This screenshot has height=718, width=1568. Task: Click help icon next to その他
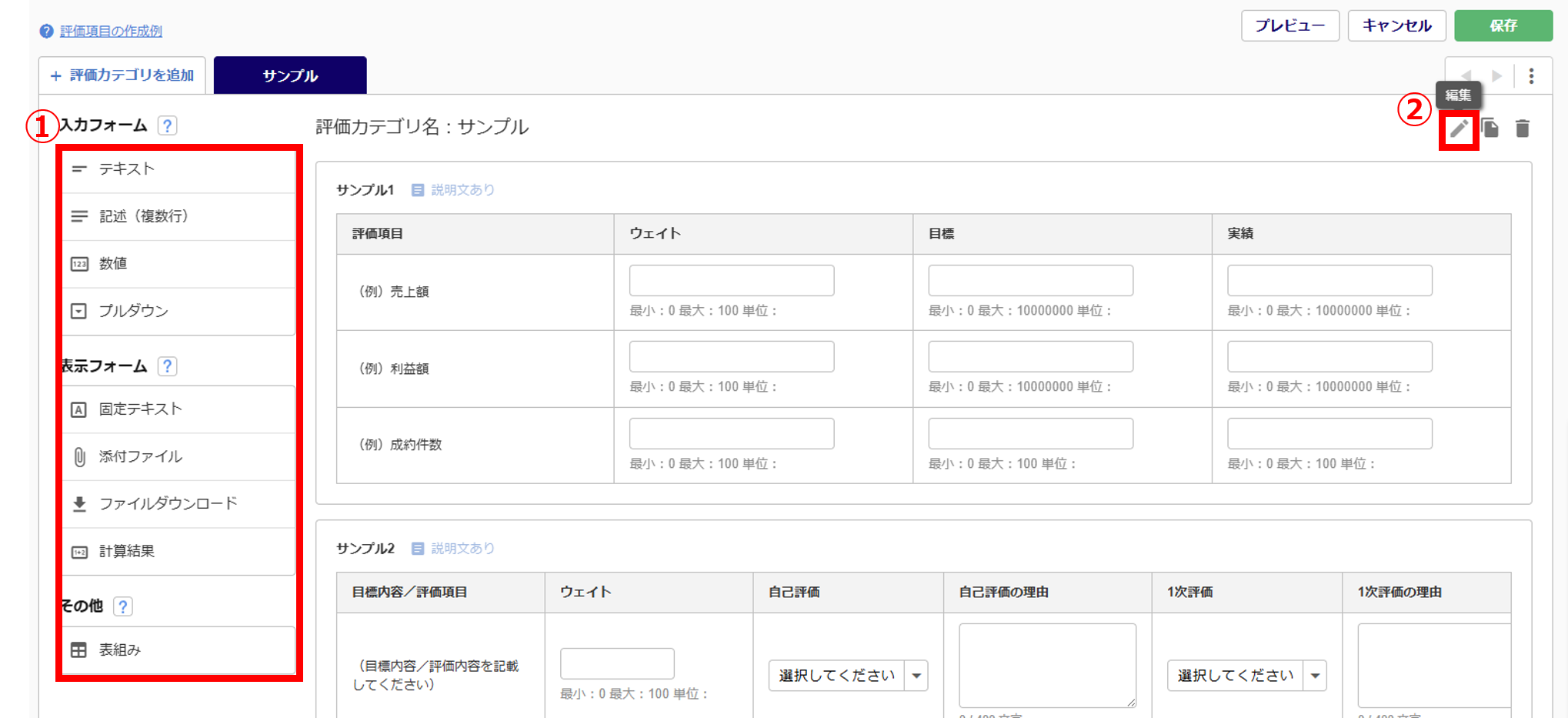[122, 606]
